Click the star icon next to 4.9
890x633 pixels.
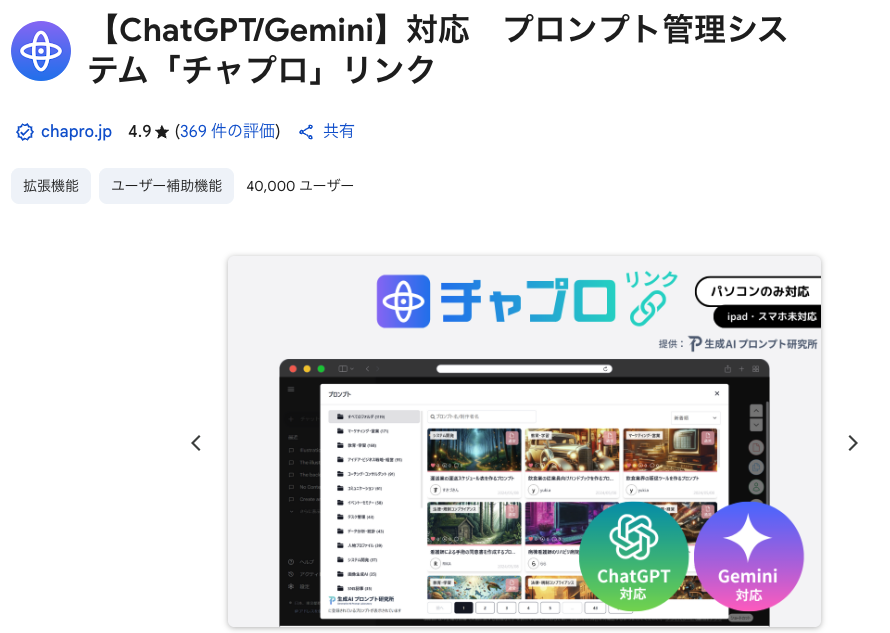coord(162,132)
